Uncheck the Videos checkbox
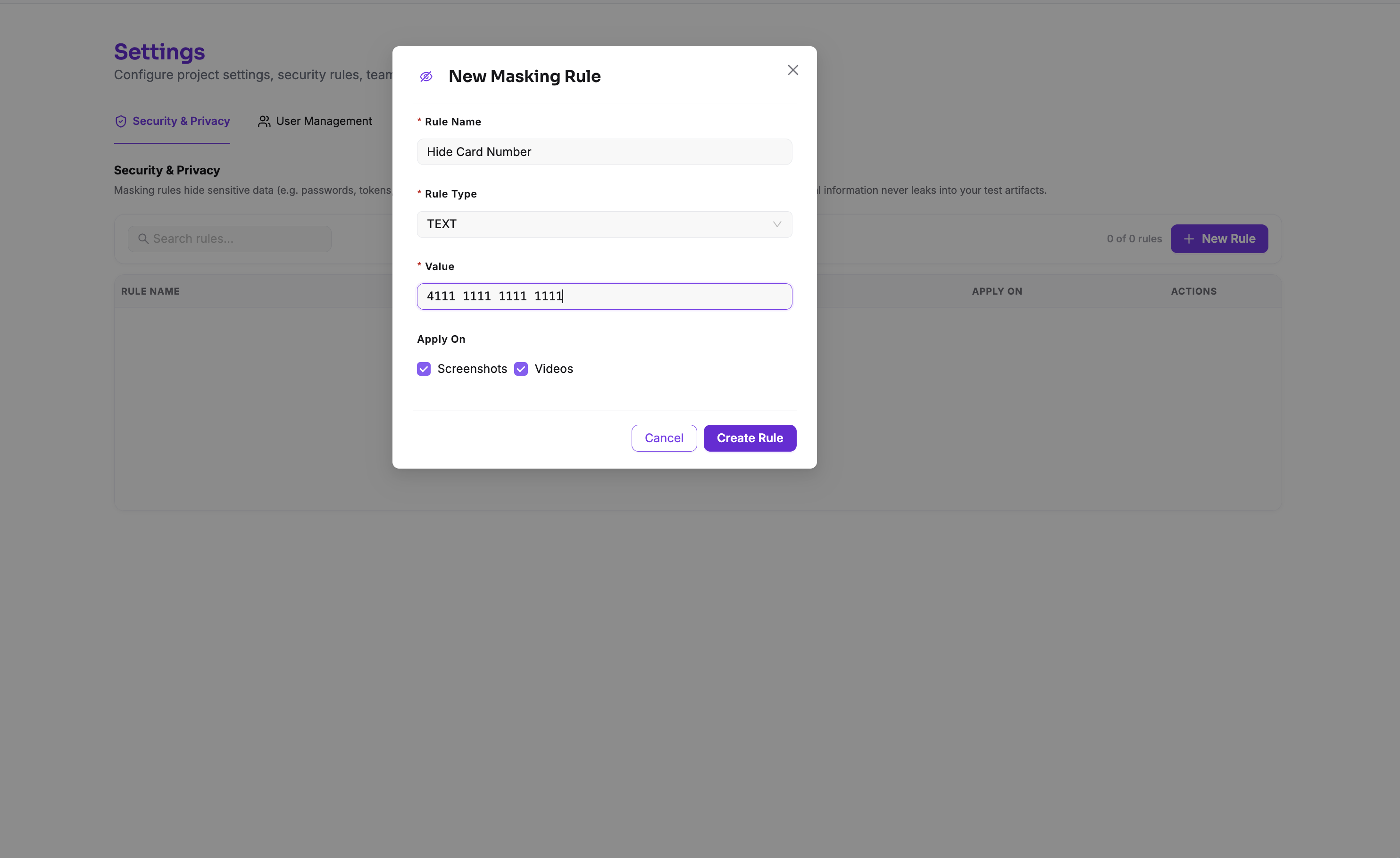This screenshot has height=858, width=1400. [x=521, y=369]
